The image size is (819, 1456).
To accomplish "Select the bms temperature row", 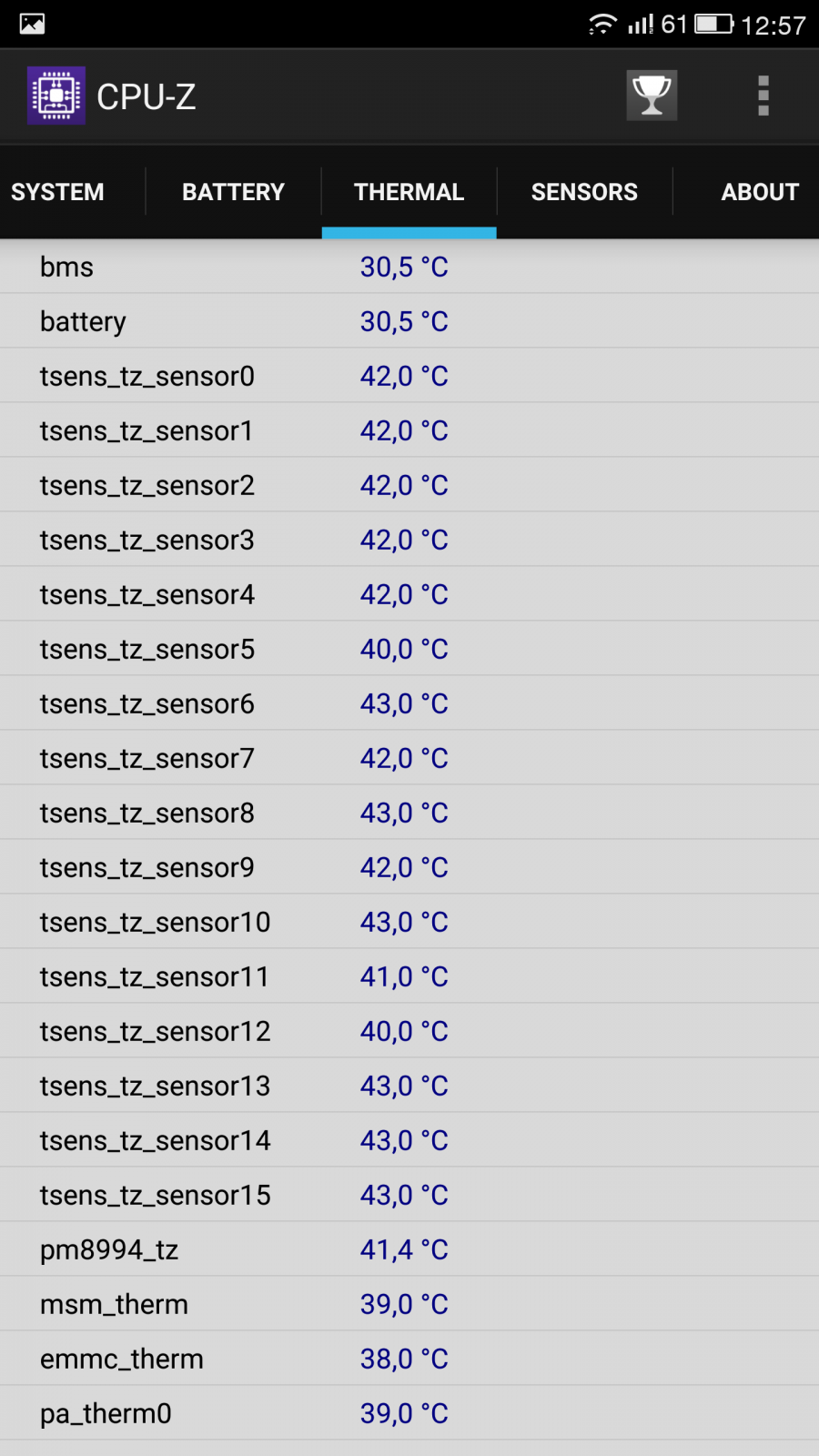I will tap(409, 267).
